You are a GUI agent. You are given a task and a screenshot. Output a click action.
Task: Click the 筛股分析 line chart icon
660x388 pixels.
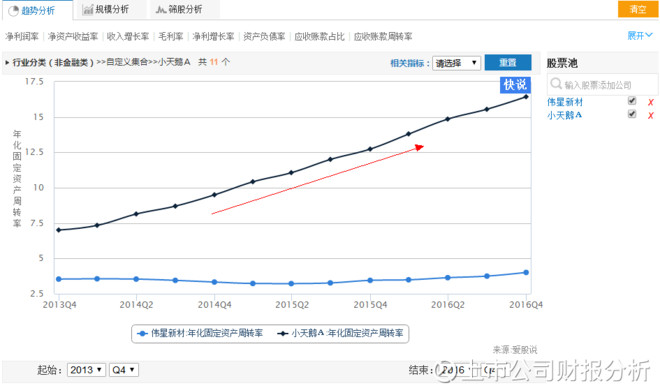pos(161,9)
